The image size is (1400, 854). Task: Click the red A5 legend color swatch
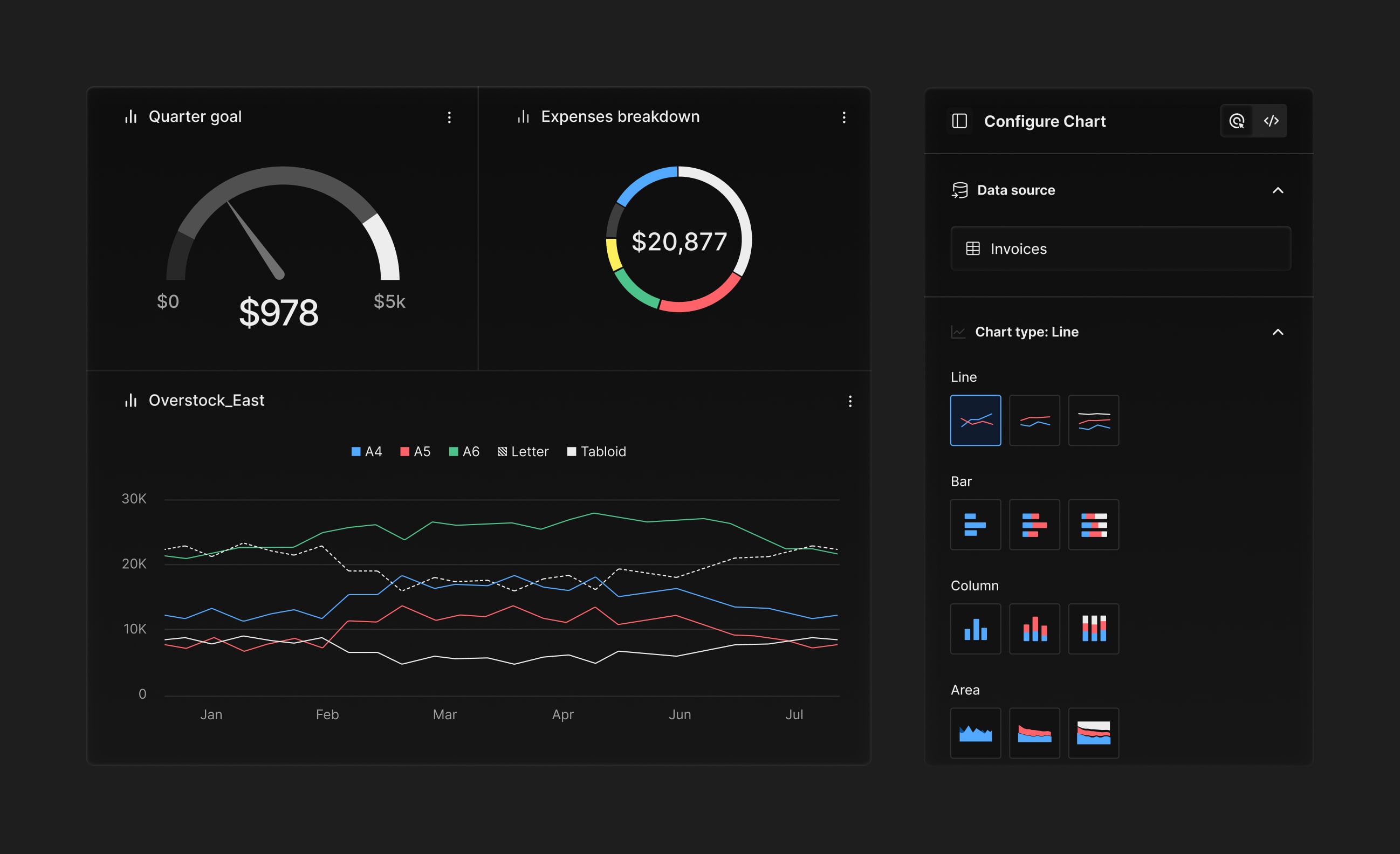(x=403, y=451)
